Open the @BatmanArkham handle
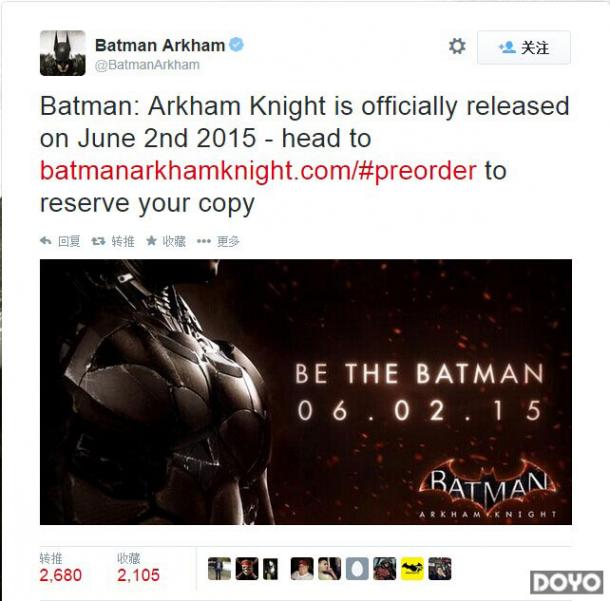The image size is (610, 601). click(x=147, y=65)
